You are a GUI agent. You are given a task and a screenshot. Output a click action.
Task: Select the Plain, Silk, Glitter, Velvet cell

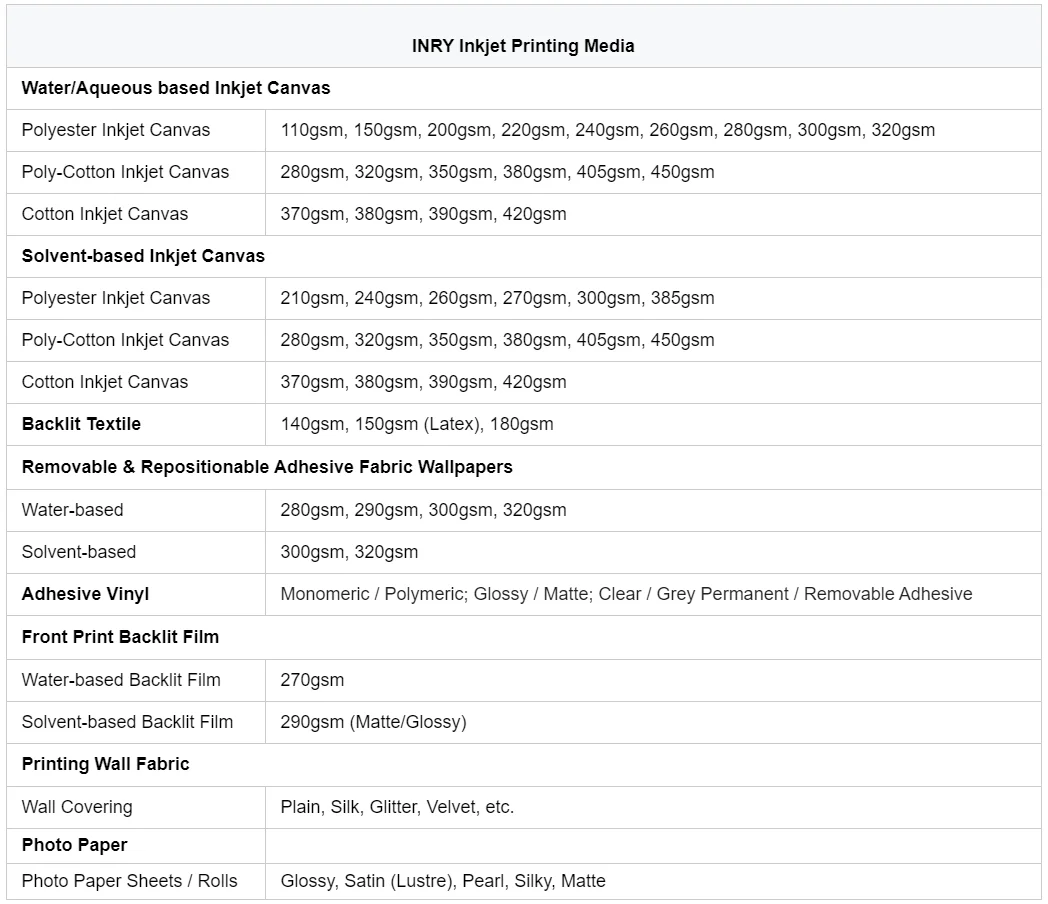pyautogui.click(x=397, y=807)
